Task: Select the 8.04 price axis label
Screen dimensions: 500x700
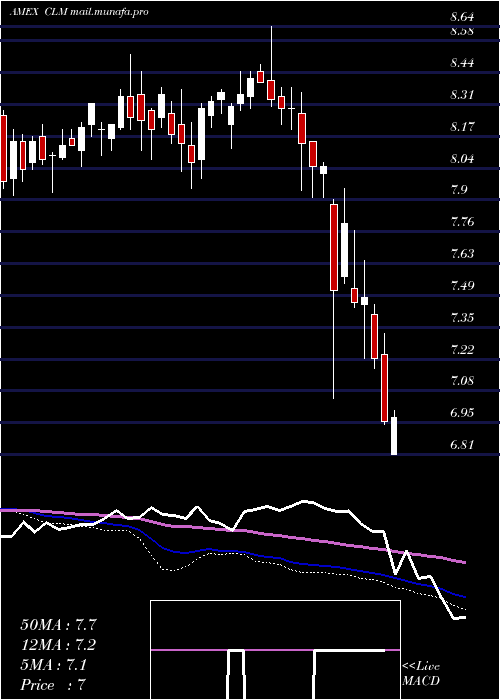Action: [x=462, y=158]
